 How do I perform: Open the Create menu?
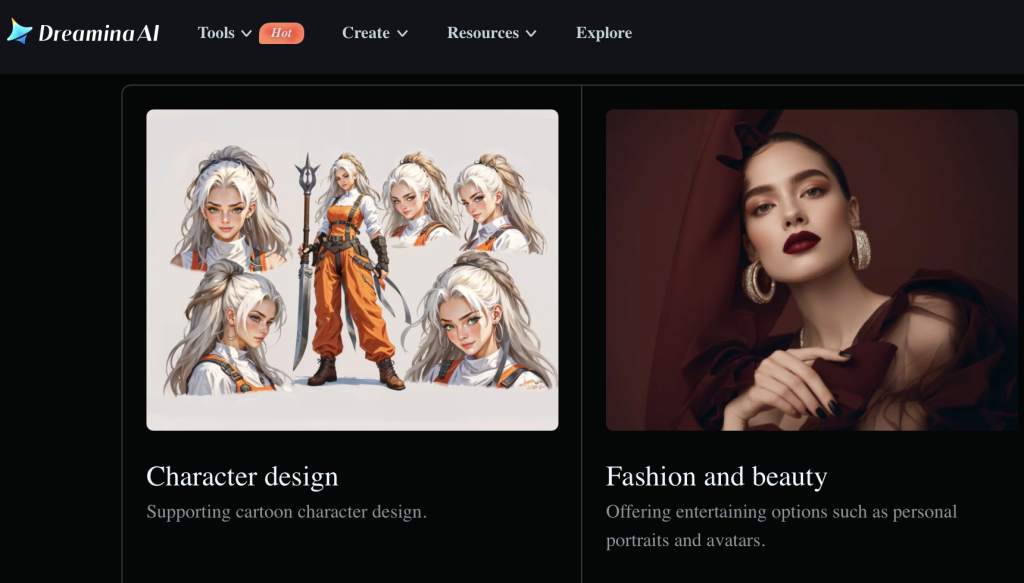(x=366, y=33)
